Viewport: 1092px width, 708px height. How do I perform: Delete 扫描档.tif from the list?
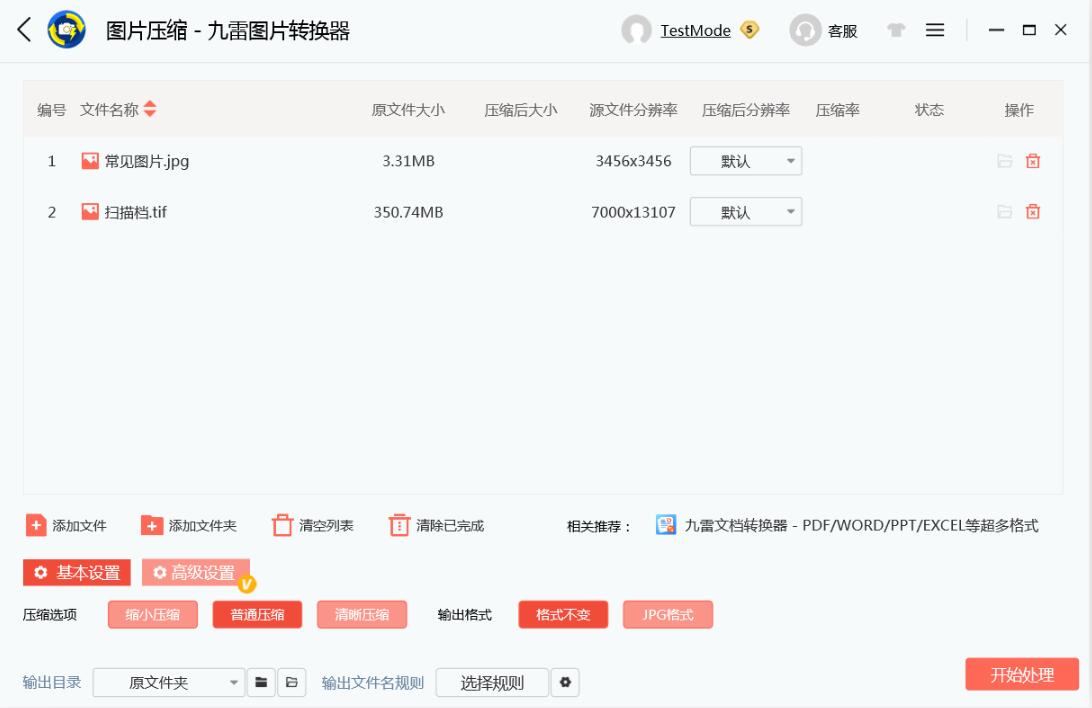pos(1033,212)
